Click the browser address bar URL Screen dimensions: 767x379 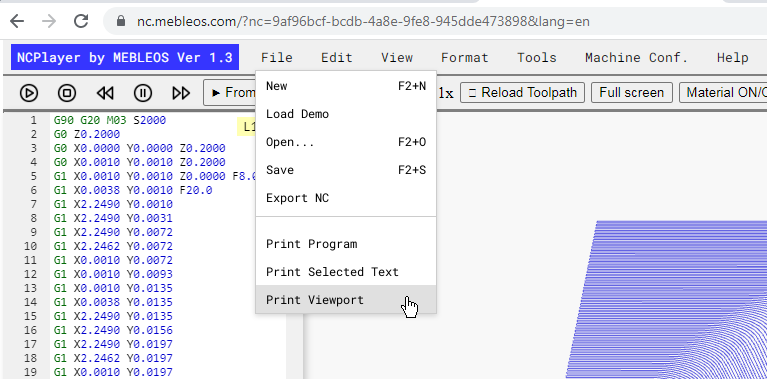coord(363,22)
